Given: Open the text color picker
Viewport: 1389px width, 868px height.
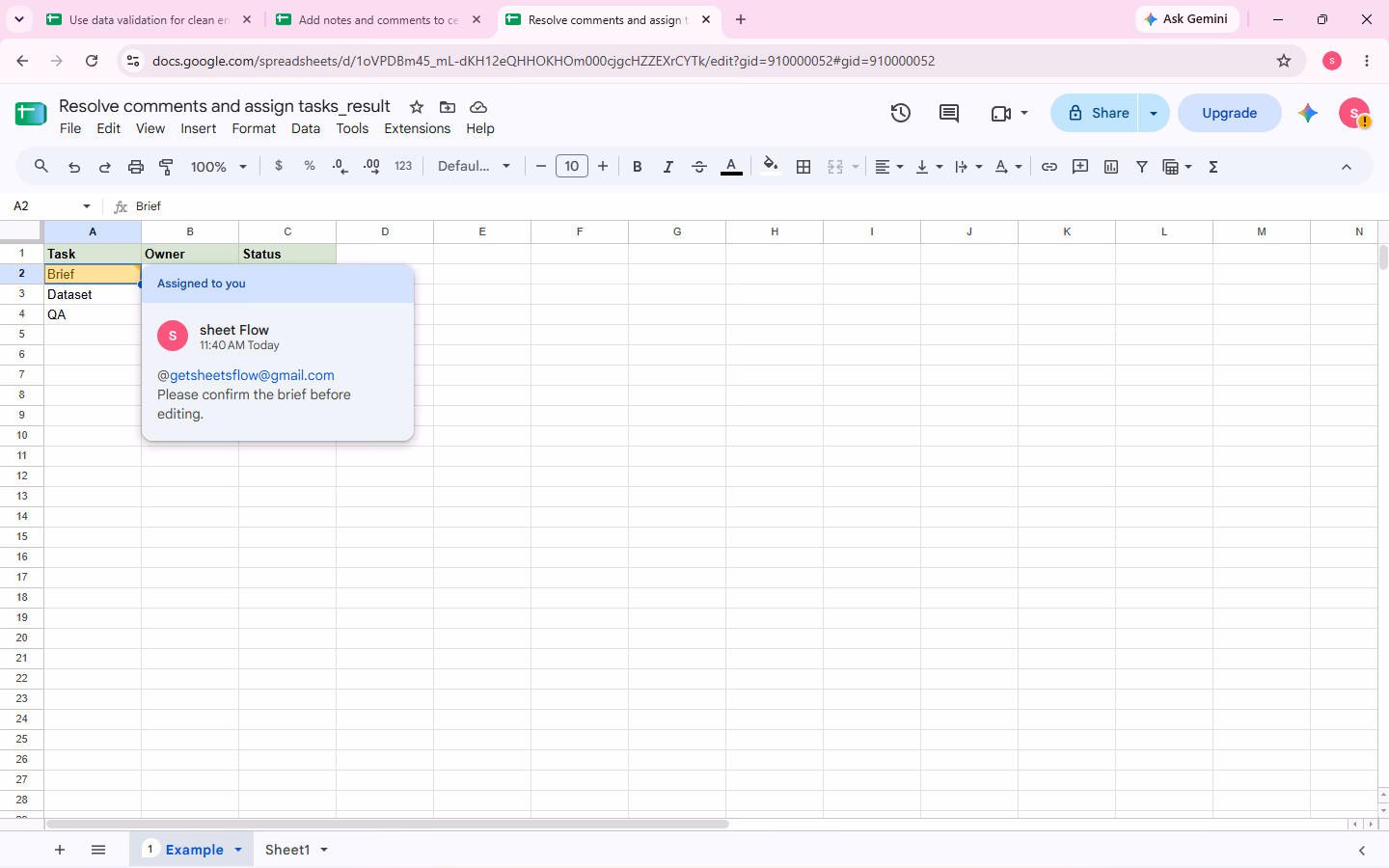Looking at the screenshot, I should 732,167.
